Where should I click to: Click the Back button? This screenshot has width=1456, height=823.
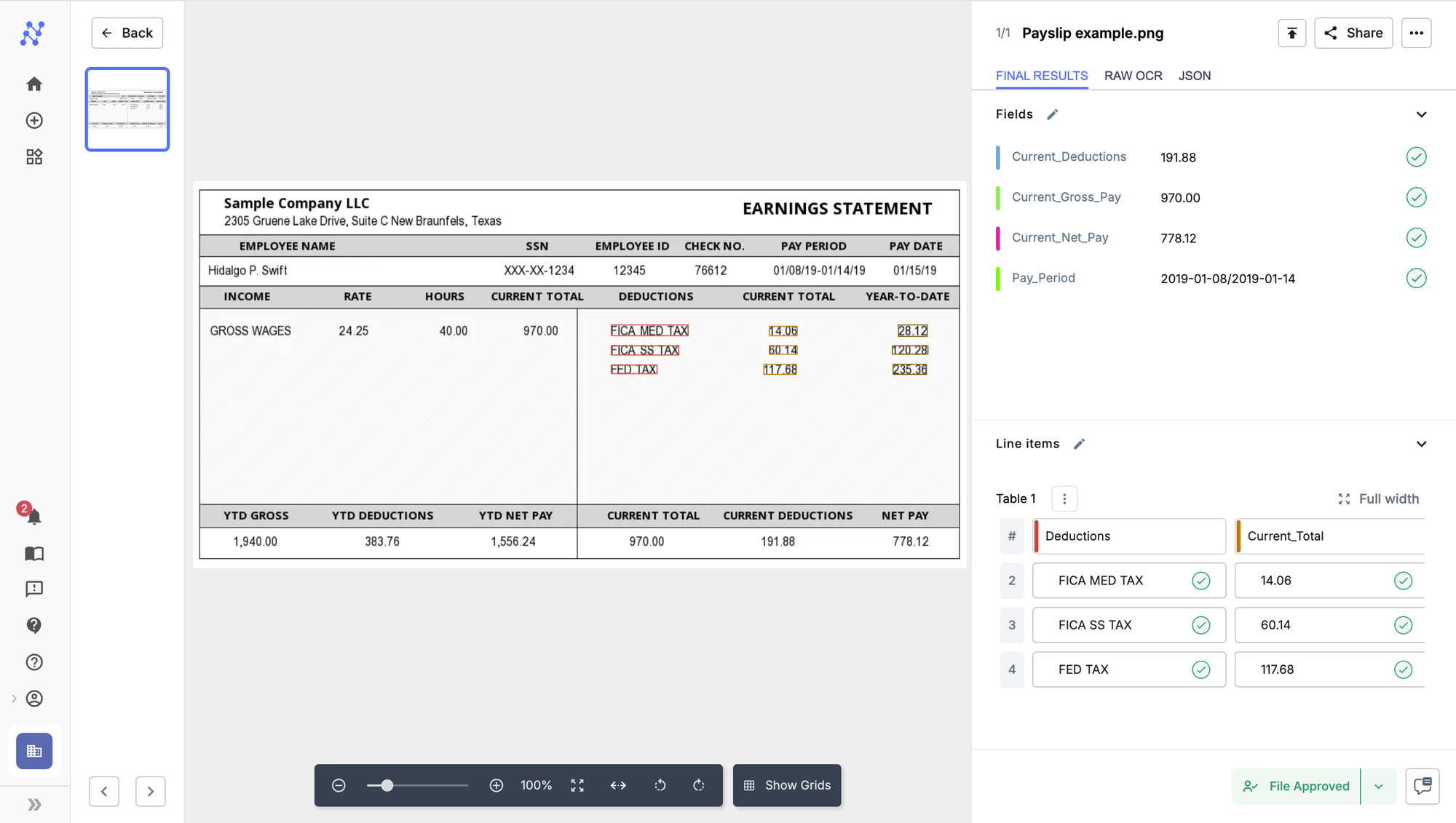click(x=127, y=33)
